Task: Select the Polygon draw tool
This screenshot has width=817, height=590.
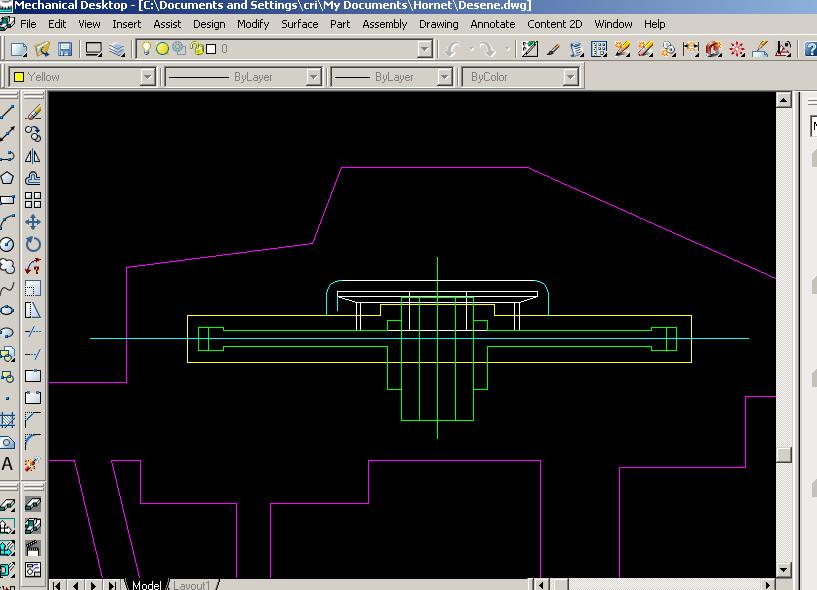Action: [x=7, y=178]
